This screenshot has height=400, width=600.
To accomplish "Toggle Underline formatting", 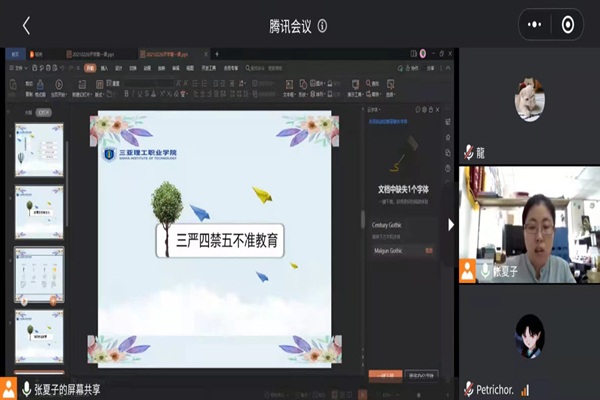I will [140, 94].
